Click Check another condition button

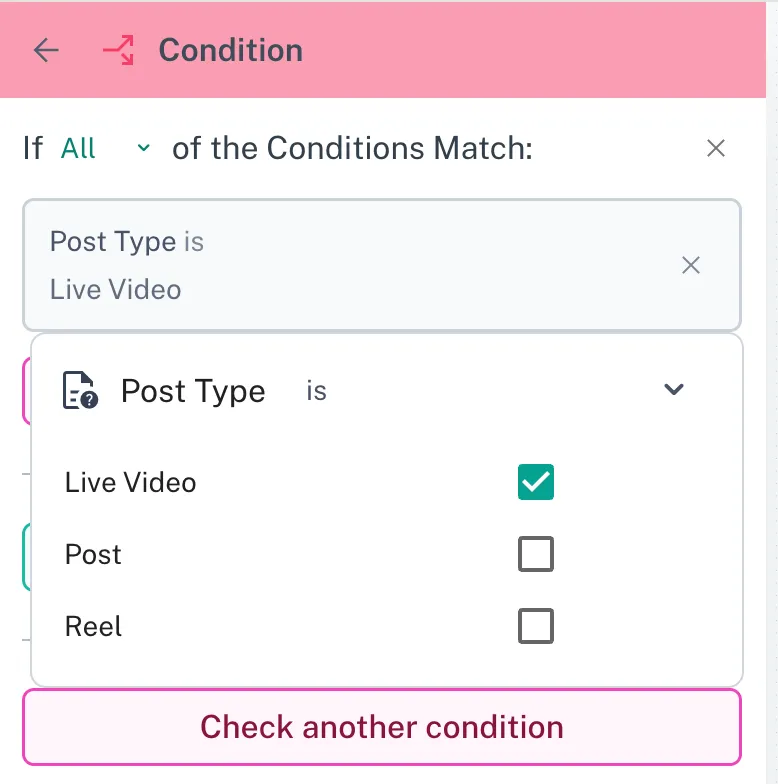pyautogui.click(x=381, y=726)
